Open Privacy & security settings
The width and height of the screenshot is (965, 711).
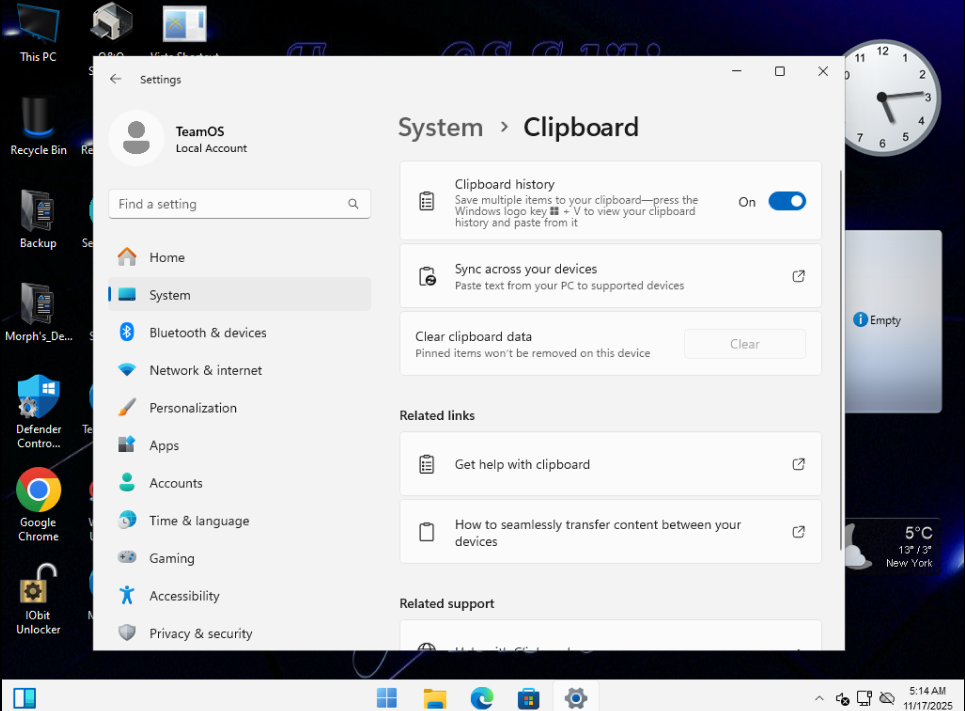[200, 633]
